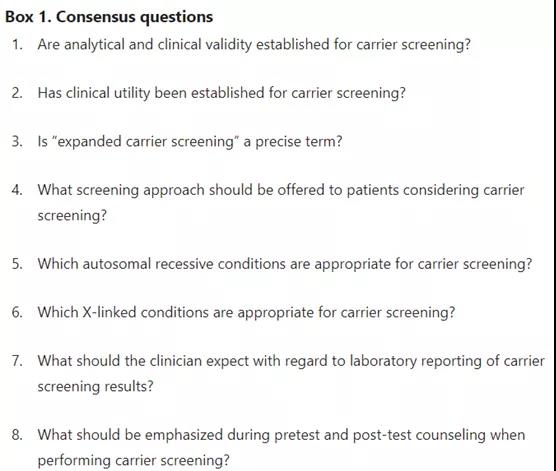Image resolution: width=556 pixels, height=471 pixels.
Task: Click the 'performing carrier screening?' last line
Action: pos(133,461)
